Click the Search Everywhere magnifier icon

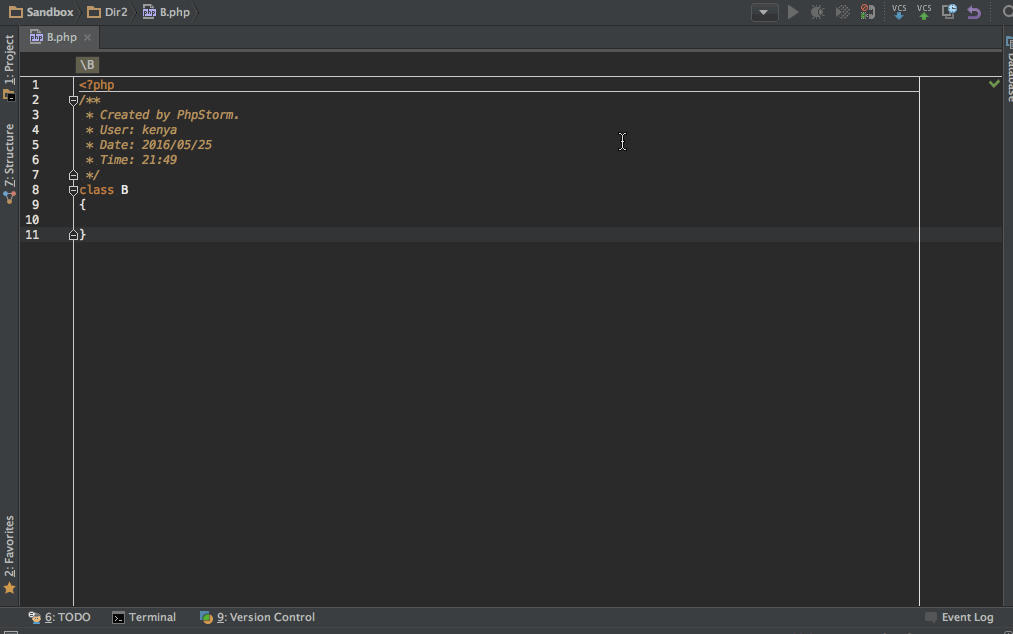click(1007, 12)
